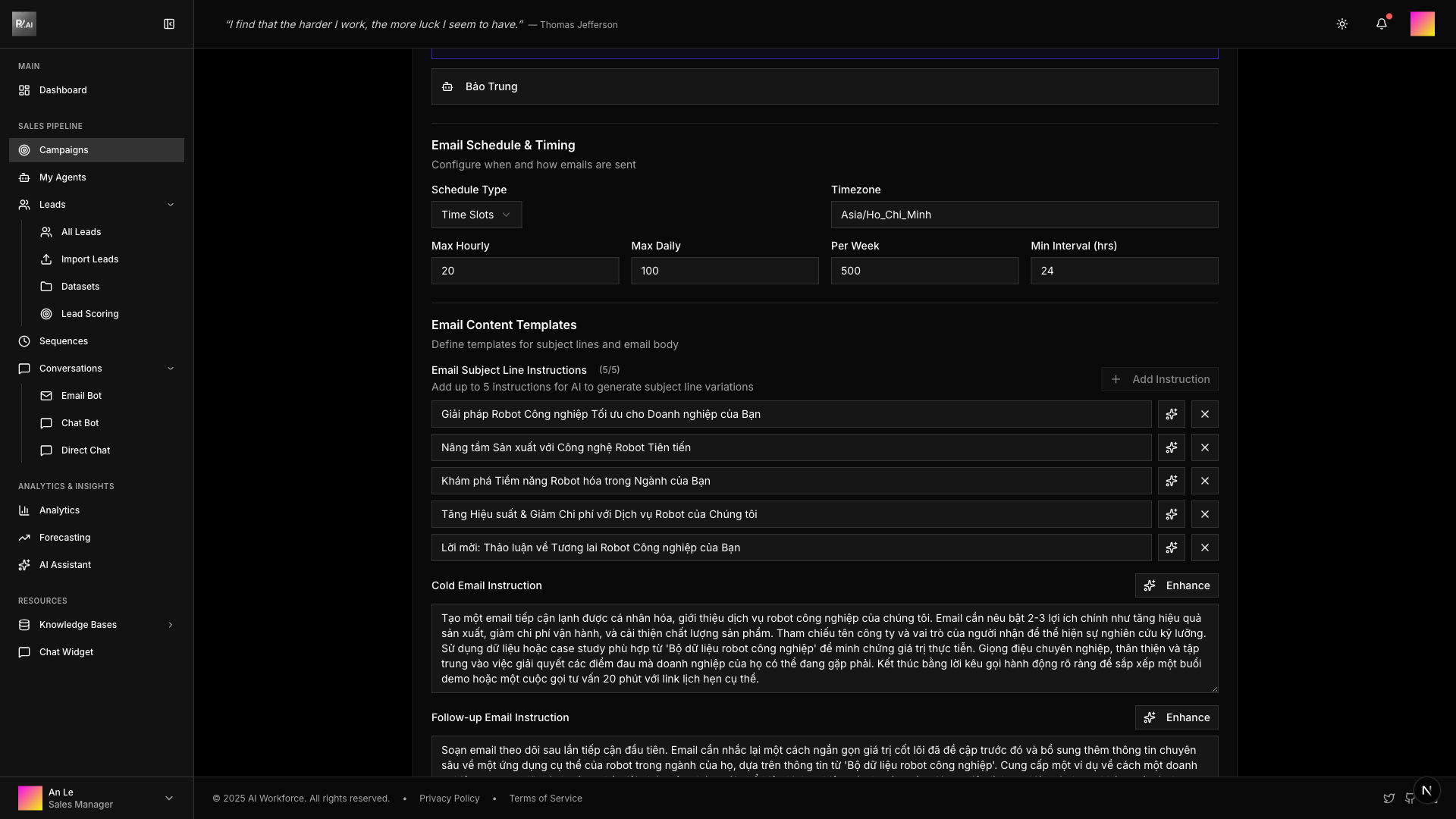Open AI Assistant from the sidebar

(x=65, y=565)
